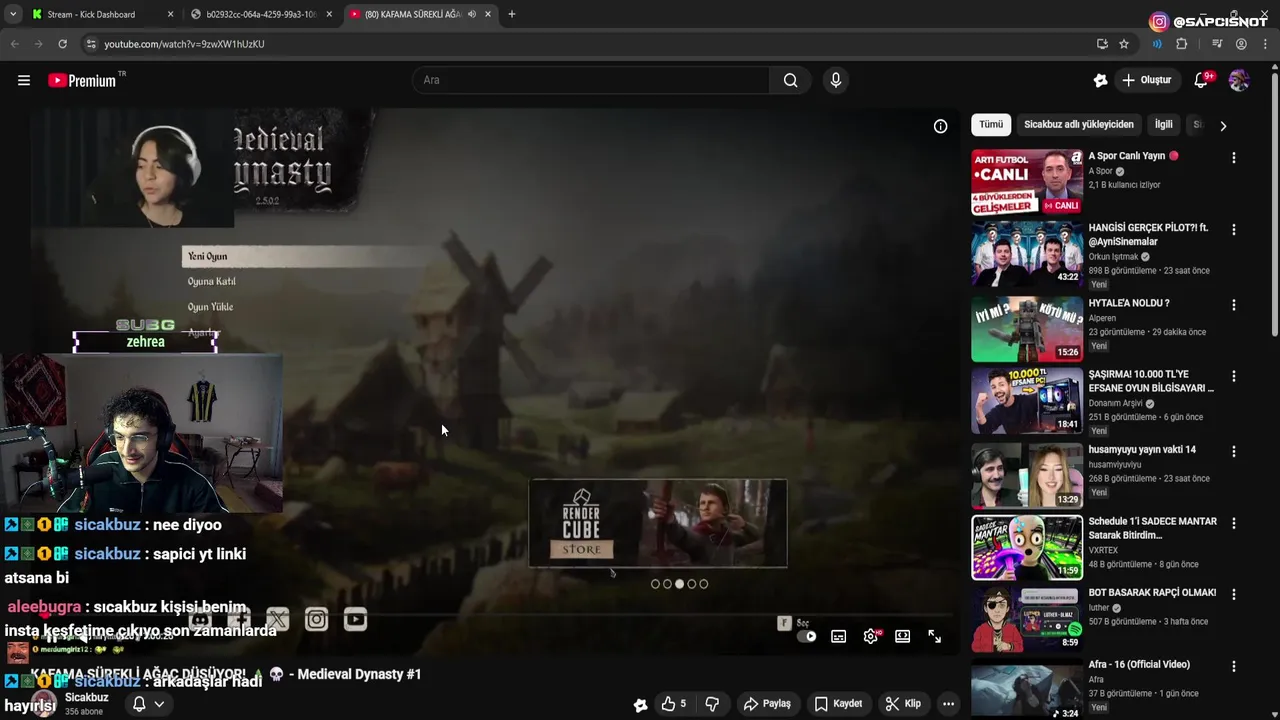
Task: Go back in browser history
Action: click(x=15, y=44)
